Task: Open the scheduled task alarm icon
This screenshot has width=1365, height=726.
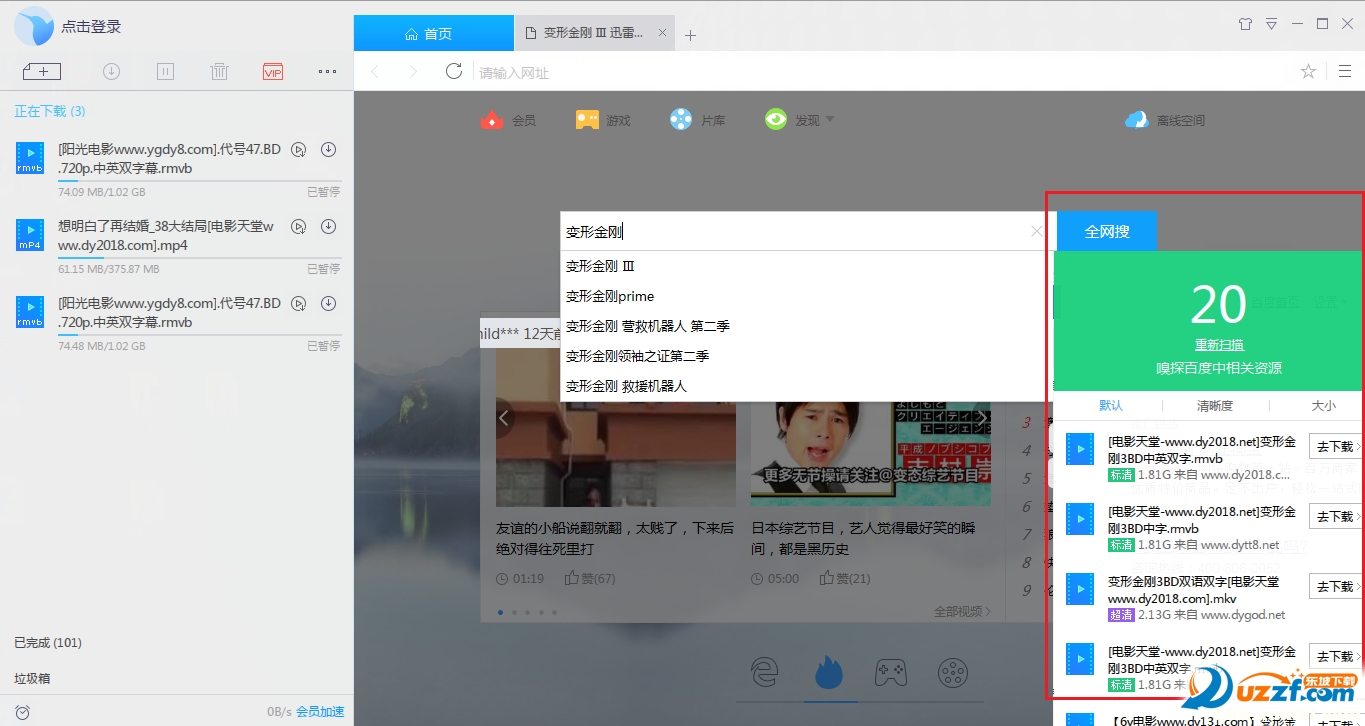Action: point(23,712)
